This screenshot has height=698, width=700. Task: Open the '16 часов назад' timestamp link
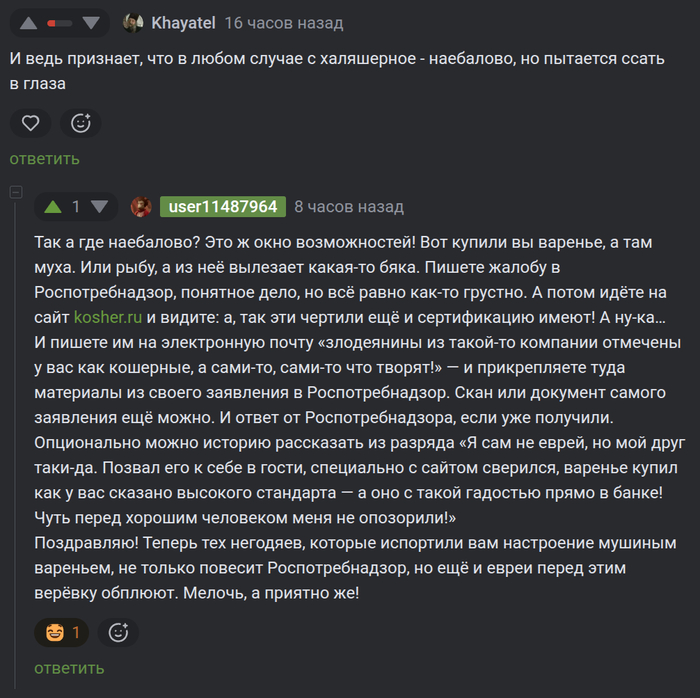click(x=283, y=22)
